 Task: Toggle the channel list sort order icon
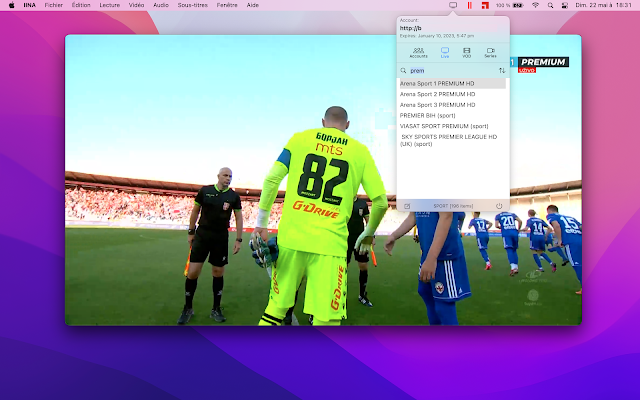pyautogui.click(x=502, y=71)
